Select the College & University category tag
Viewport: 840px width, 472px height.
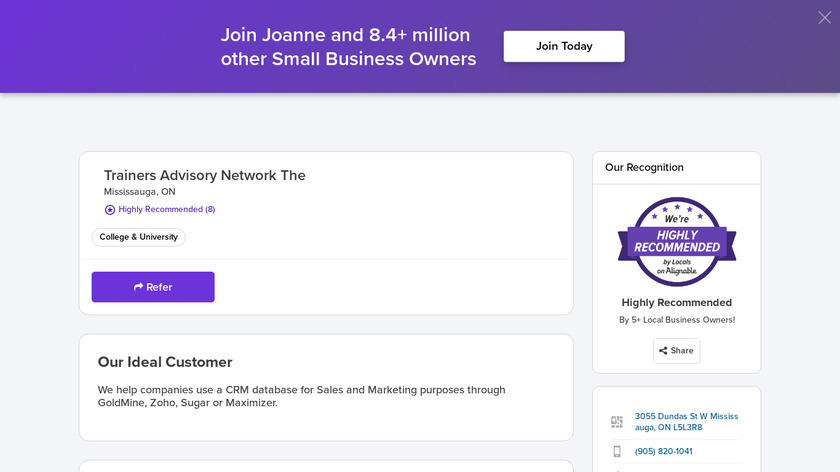click(139, 237)
